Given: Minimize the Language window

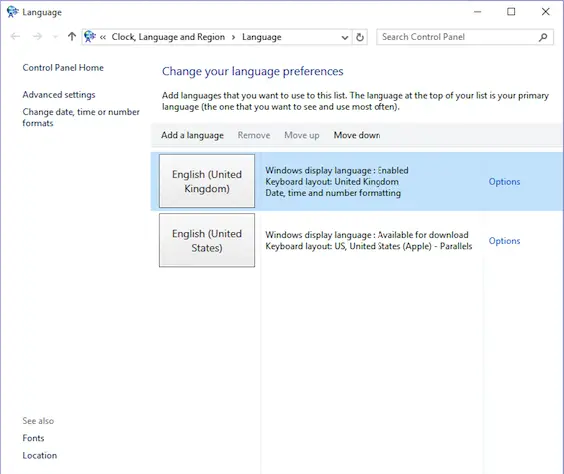Looking at the screenshot, I should [478, 12].
